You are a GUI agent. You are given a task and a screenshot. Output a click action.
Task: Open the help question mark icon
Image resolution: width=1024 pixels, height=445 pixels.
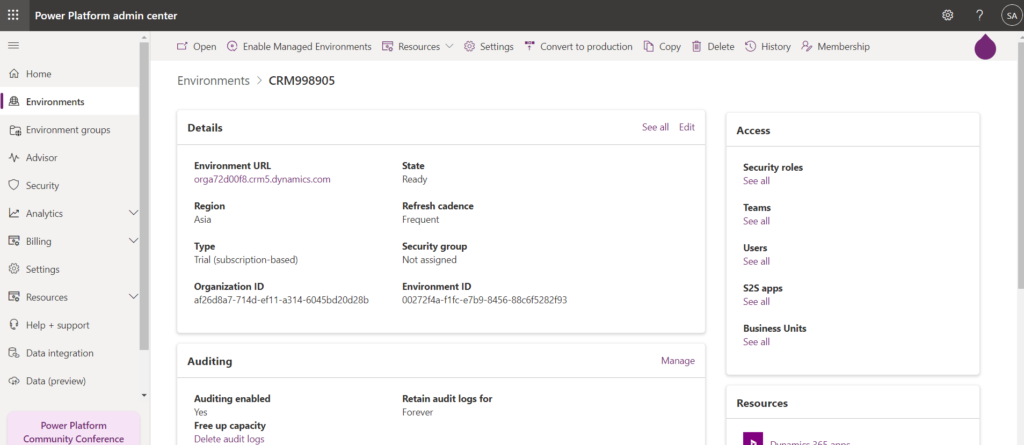pyautogui.click(x=979, y=15)
